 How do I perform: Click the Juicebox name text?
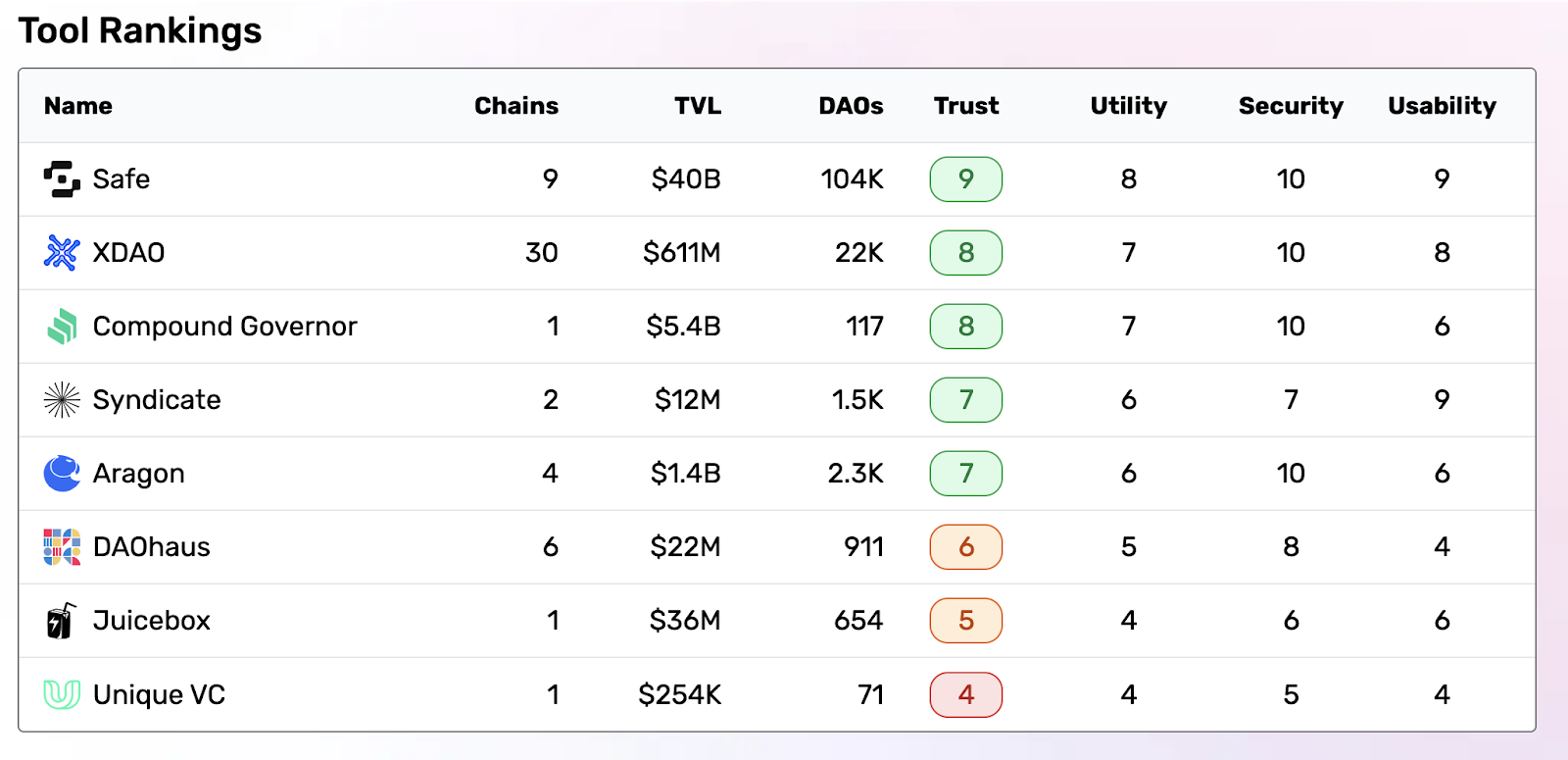pyautogui.click(x=152, y=621)
